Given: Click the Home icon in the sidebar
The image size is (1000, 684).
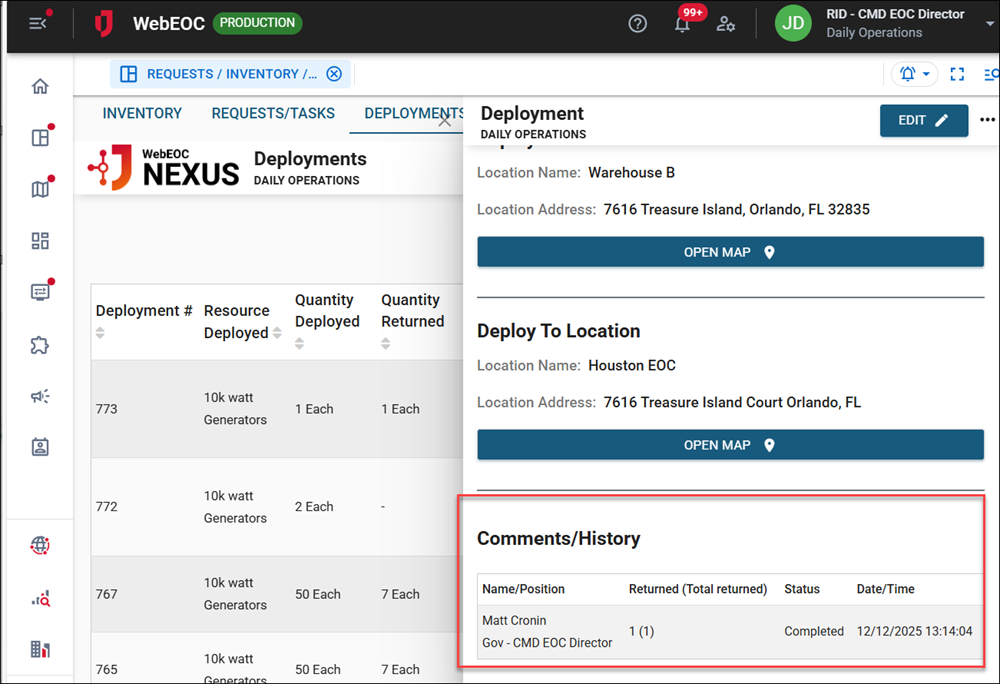Looking at the screenshot, I should 40,86.
